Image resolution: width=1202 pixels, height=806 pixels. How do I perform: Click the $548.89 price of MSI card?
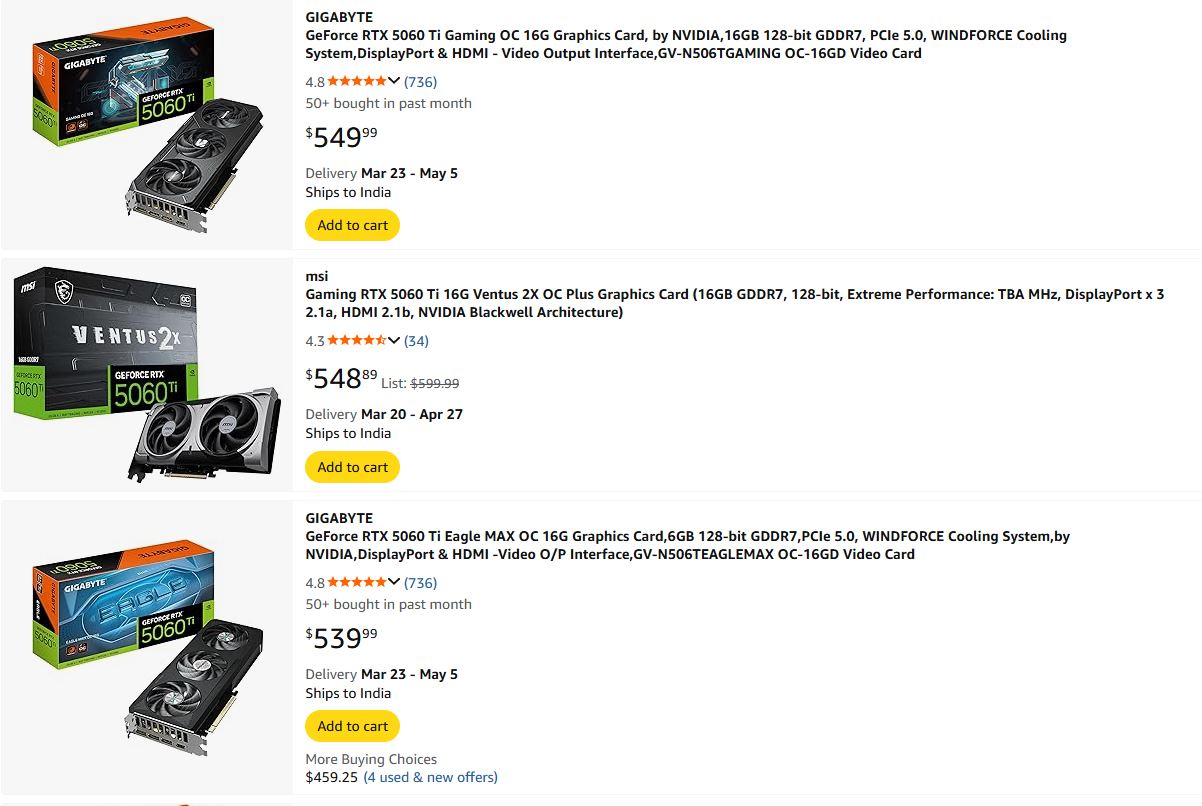coord(342,379)
